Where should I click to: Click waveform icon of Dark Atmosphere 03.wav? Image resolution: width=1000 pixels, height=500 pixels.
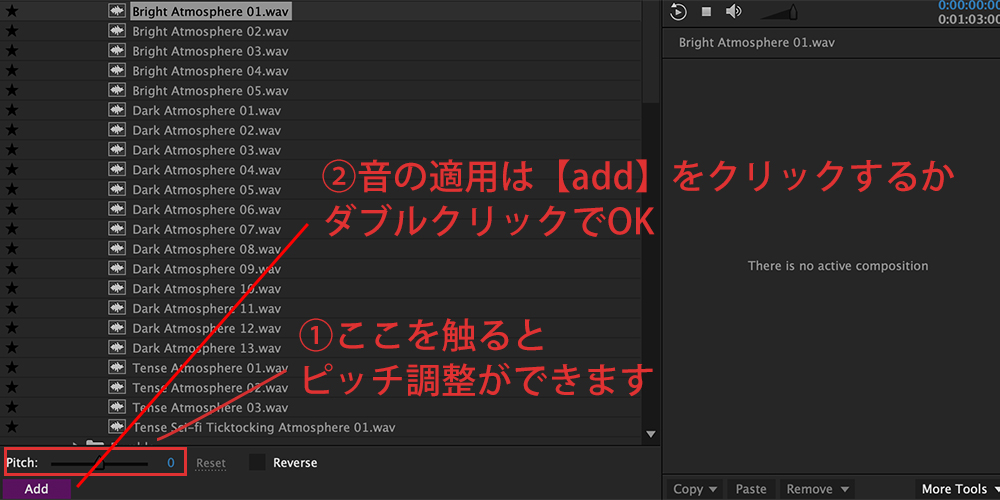117,149
